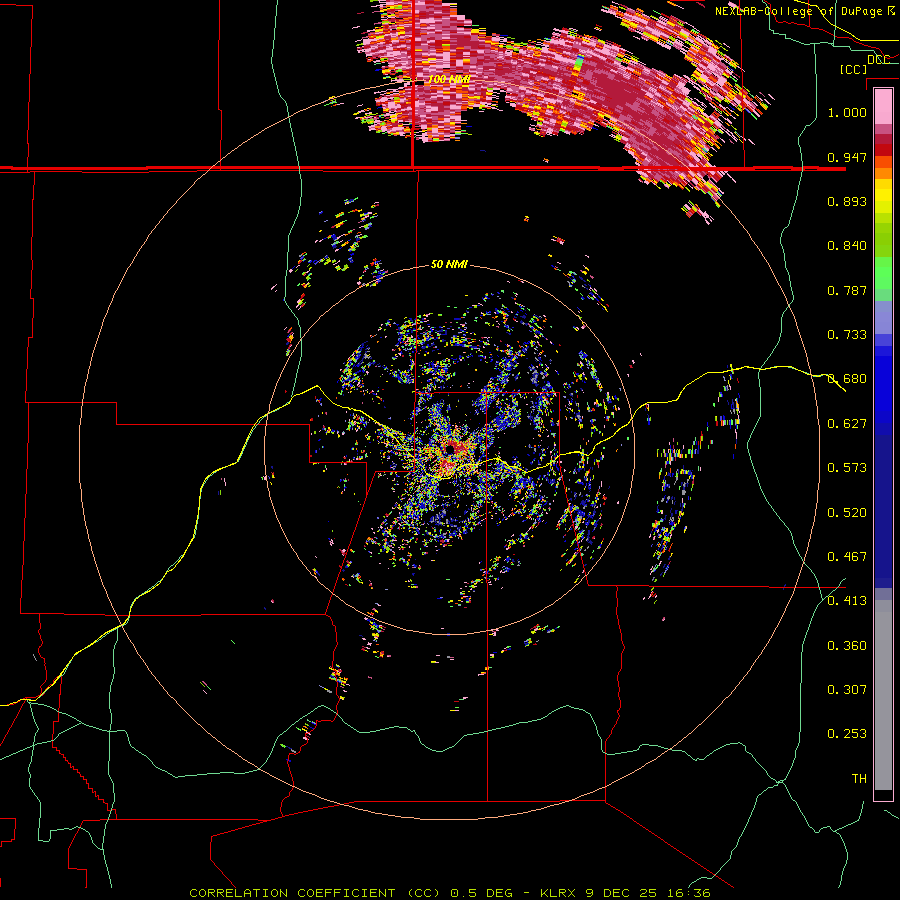
Task: Click the [CC] legend header
Action: click(x=853, y=69)
